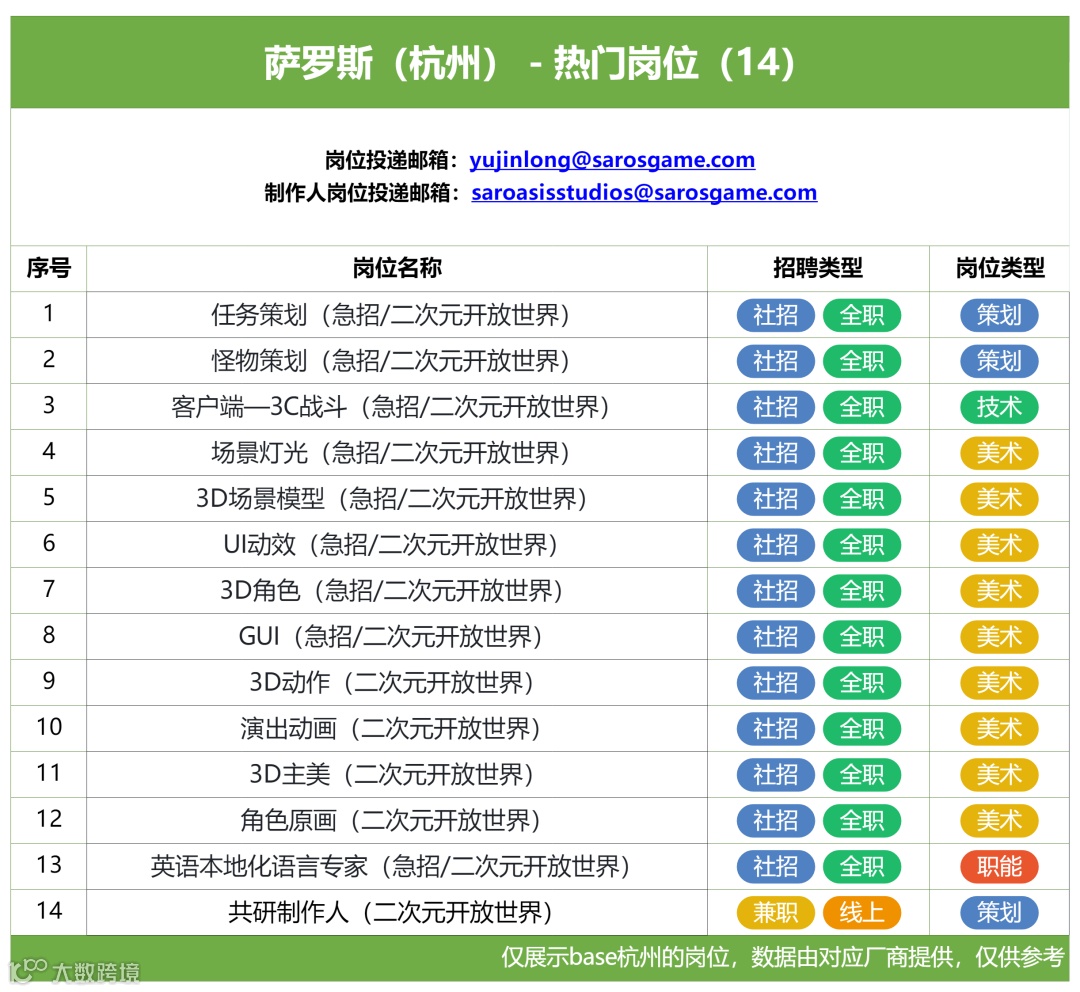Click the 社招 tag in the 怪物策划 row
The height and width of the screenshot is (992, 1080).
[x=776, y=361]
